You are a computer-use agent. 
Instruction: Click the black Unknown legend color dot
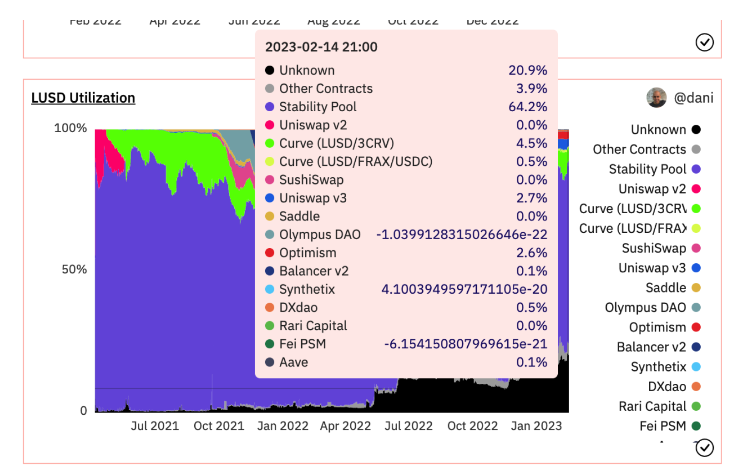click(x=696, y=130)
